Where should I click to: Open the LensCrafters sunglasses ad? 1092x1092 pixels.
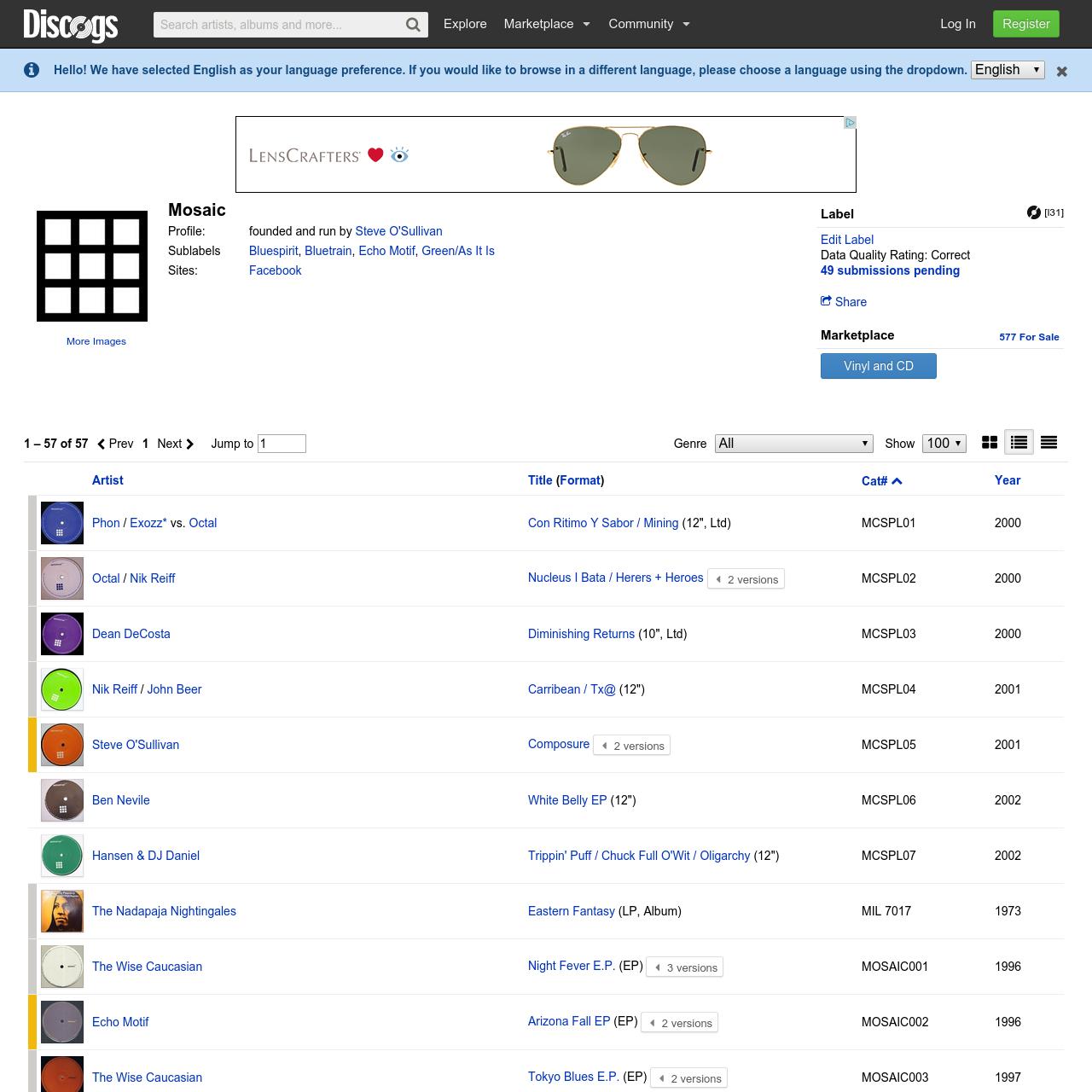pos(546,154)
